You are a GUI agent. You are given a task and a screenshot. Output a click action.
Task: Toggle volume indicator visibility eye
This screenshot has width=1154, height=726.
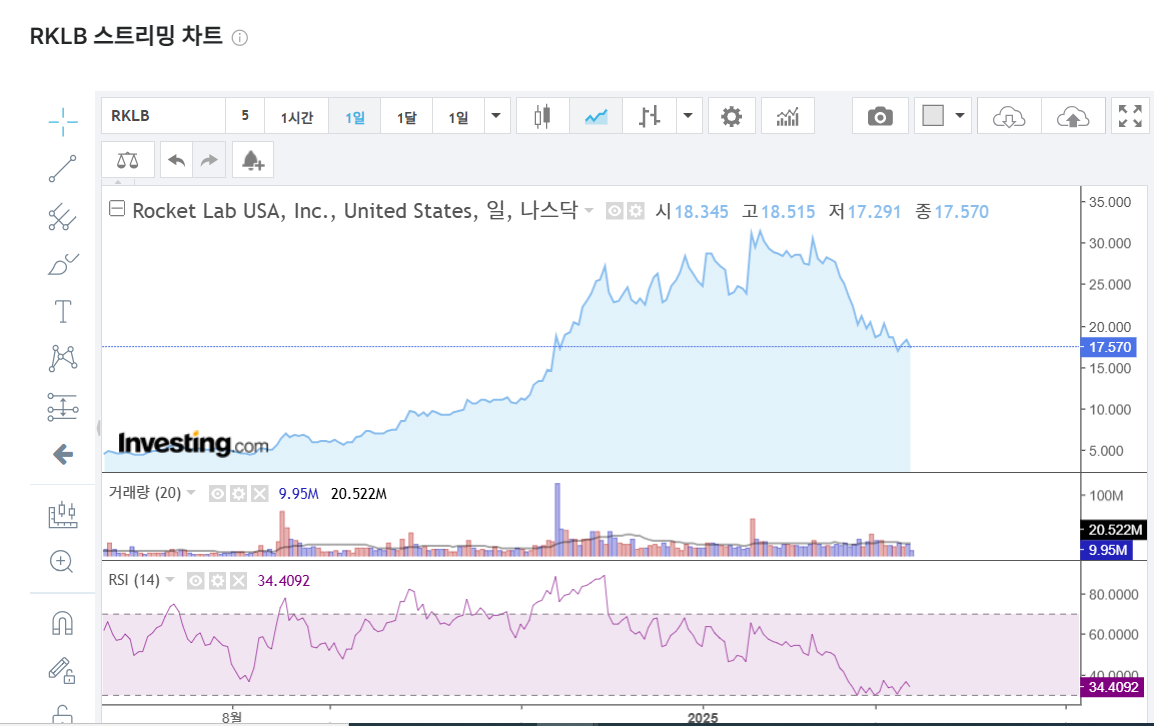217,493
